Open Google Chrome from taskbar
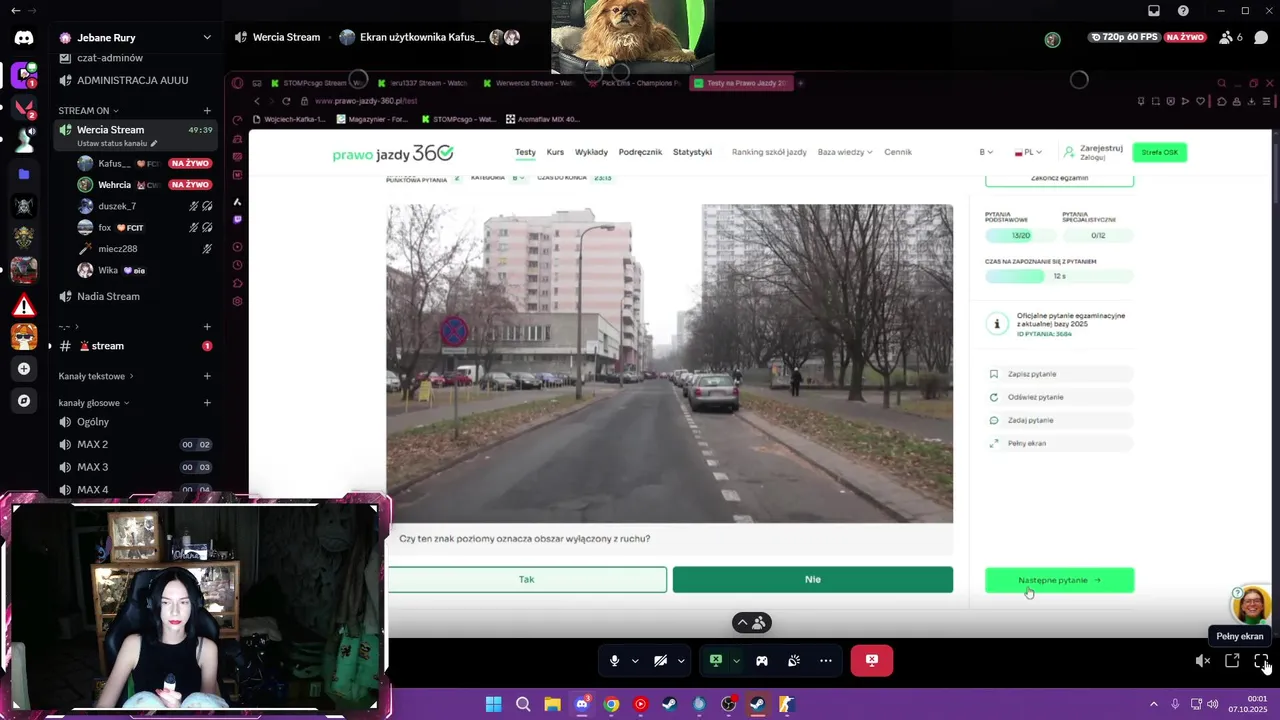 pos(611,704)
